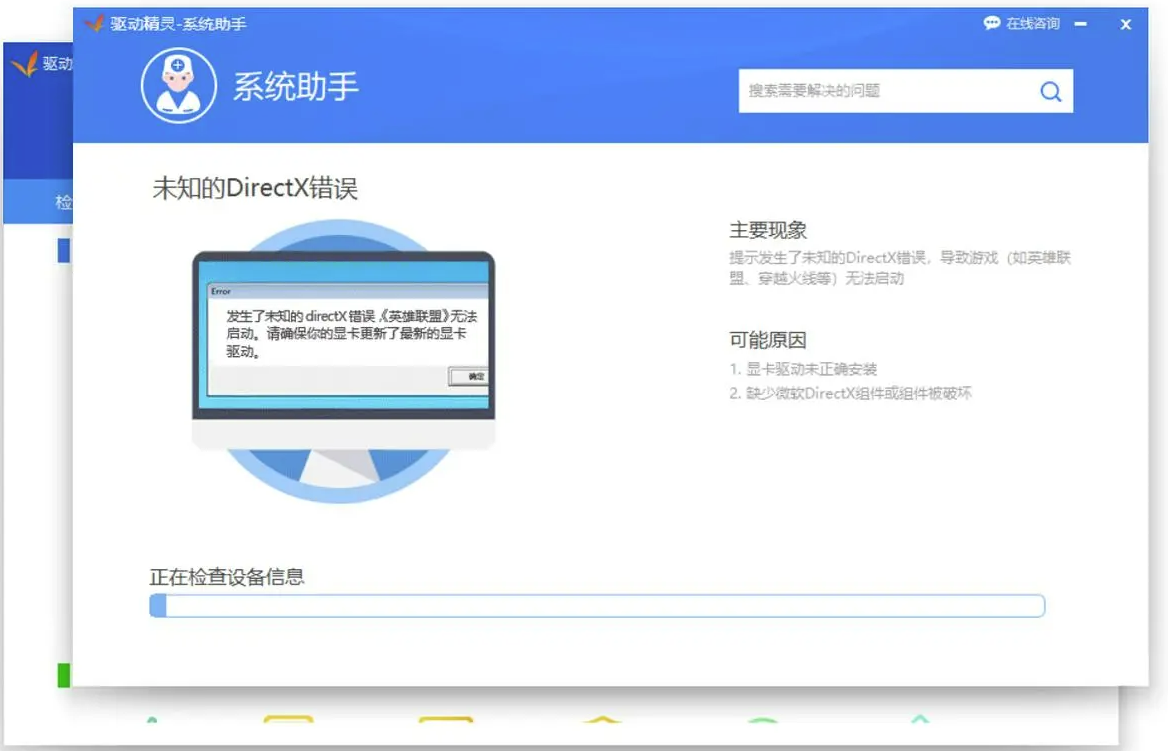This screenshot has height=751, width=1168.
Task: Click the 正在检查设备信息 status text
Action: point(227,577)
